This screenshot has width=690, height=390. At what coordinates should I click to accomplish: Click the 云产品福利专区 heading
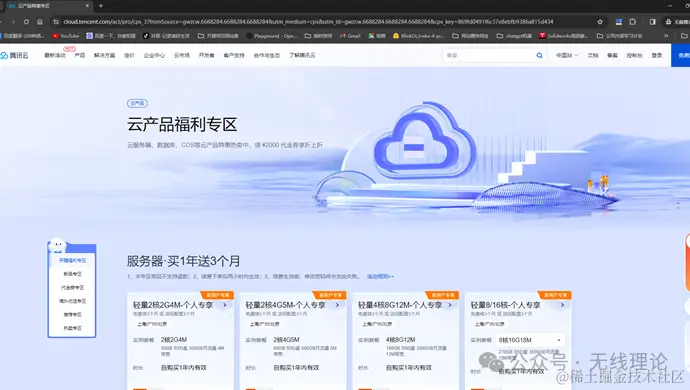(x=182, y=125)
